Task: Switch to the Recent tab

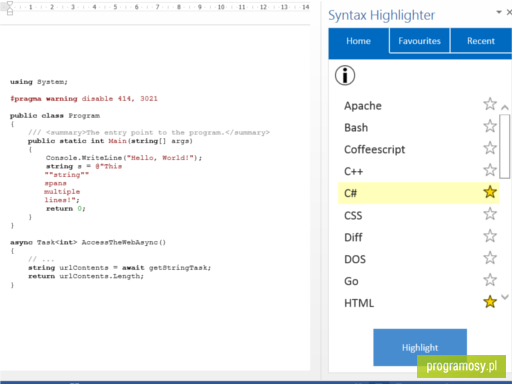Action: click(x=481, y=41)
